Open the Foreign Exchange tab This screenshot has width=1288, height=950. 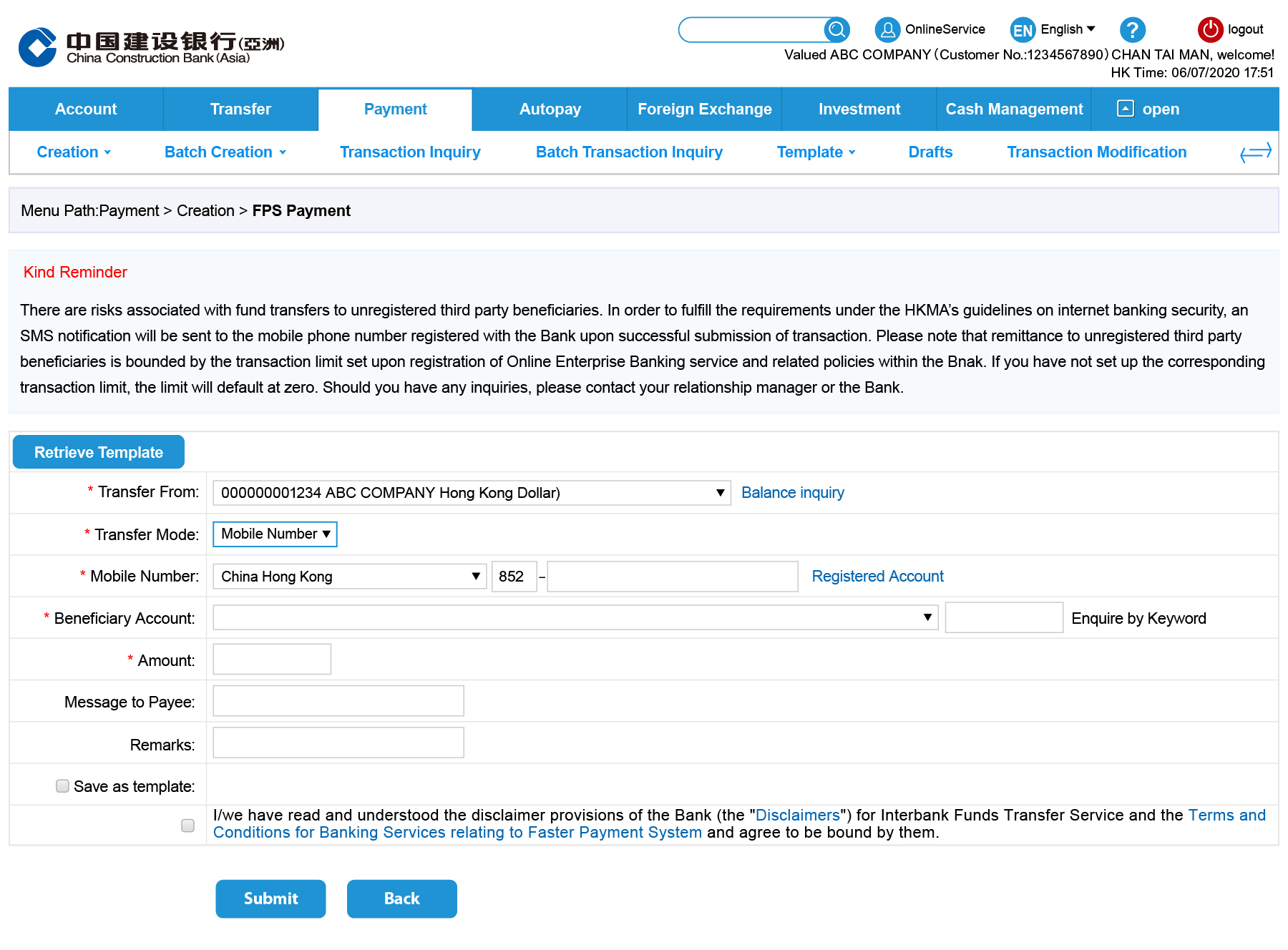pos(704,109)
